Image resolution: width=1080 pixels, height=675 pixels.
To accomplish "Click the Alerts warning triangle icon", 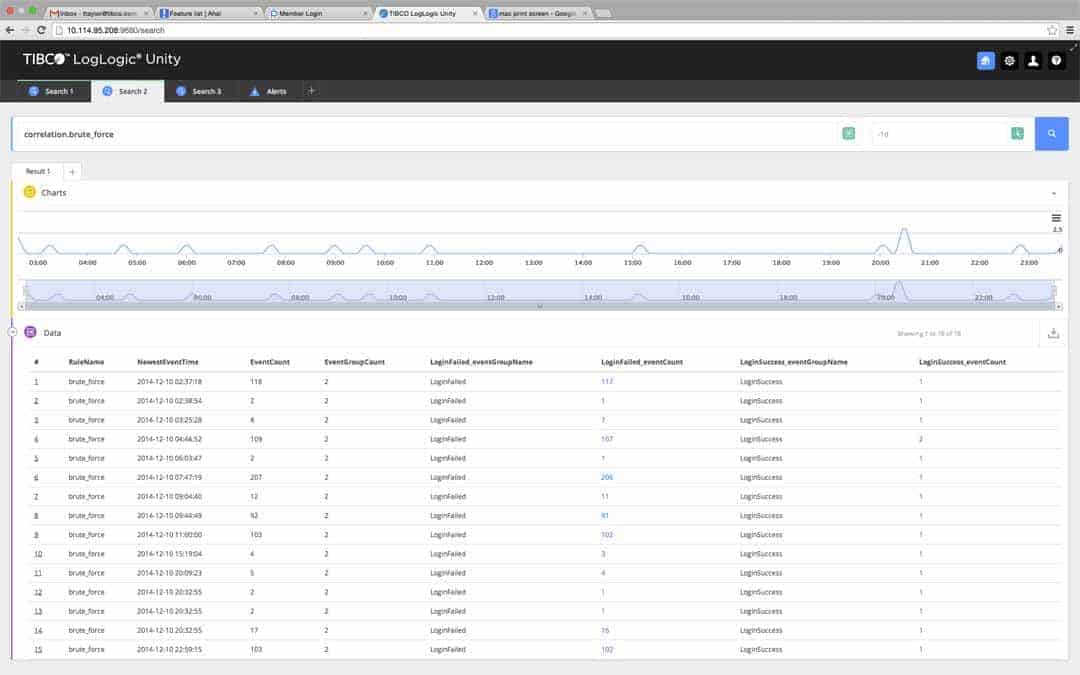I will click(x=255, y=91).
